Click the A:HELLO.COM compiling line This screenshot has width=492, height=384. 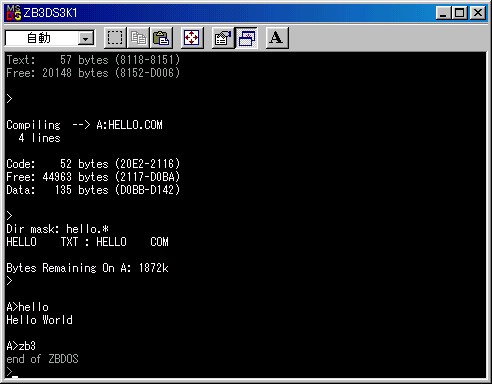pyautogui.click(x=84, y=125)
